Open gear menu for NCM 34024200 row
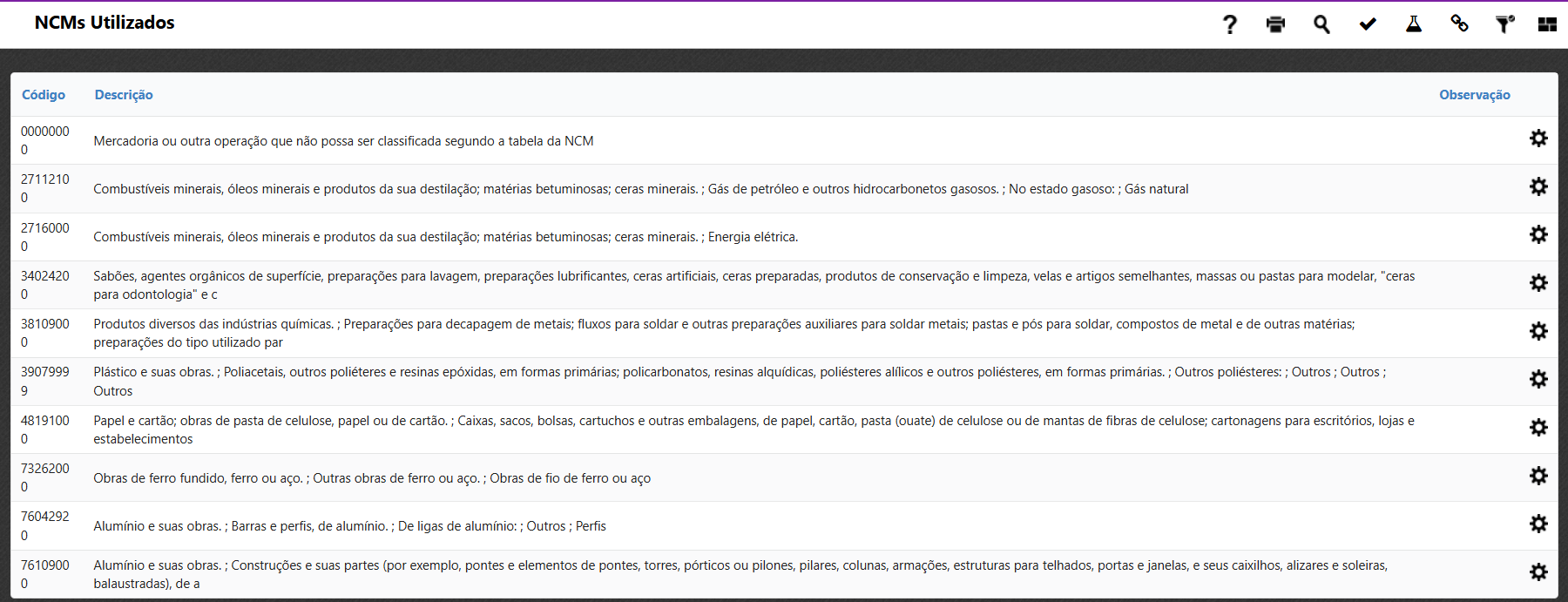The width and height of the screenshot is (1568, 602). [1538, 283]
